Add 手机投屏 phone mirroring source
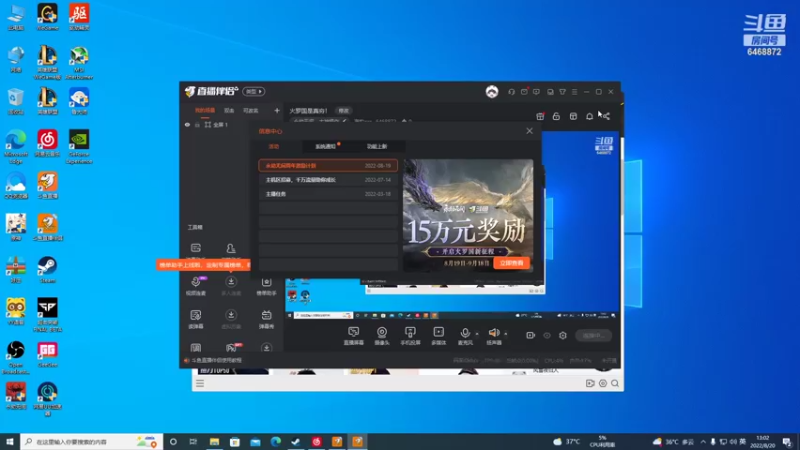Image resolution: width=800 pixels, height=450 pixels. (x=410, y=336)
